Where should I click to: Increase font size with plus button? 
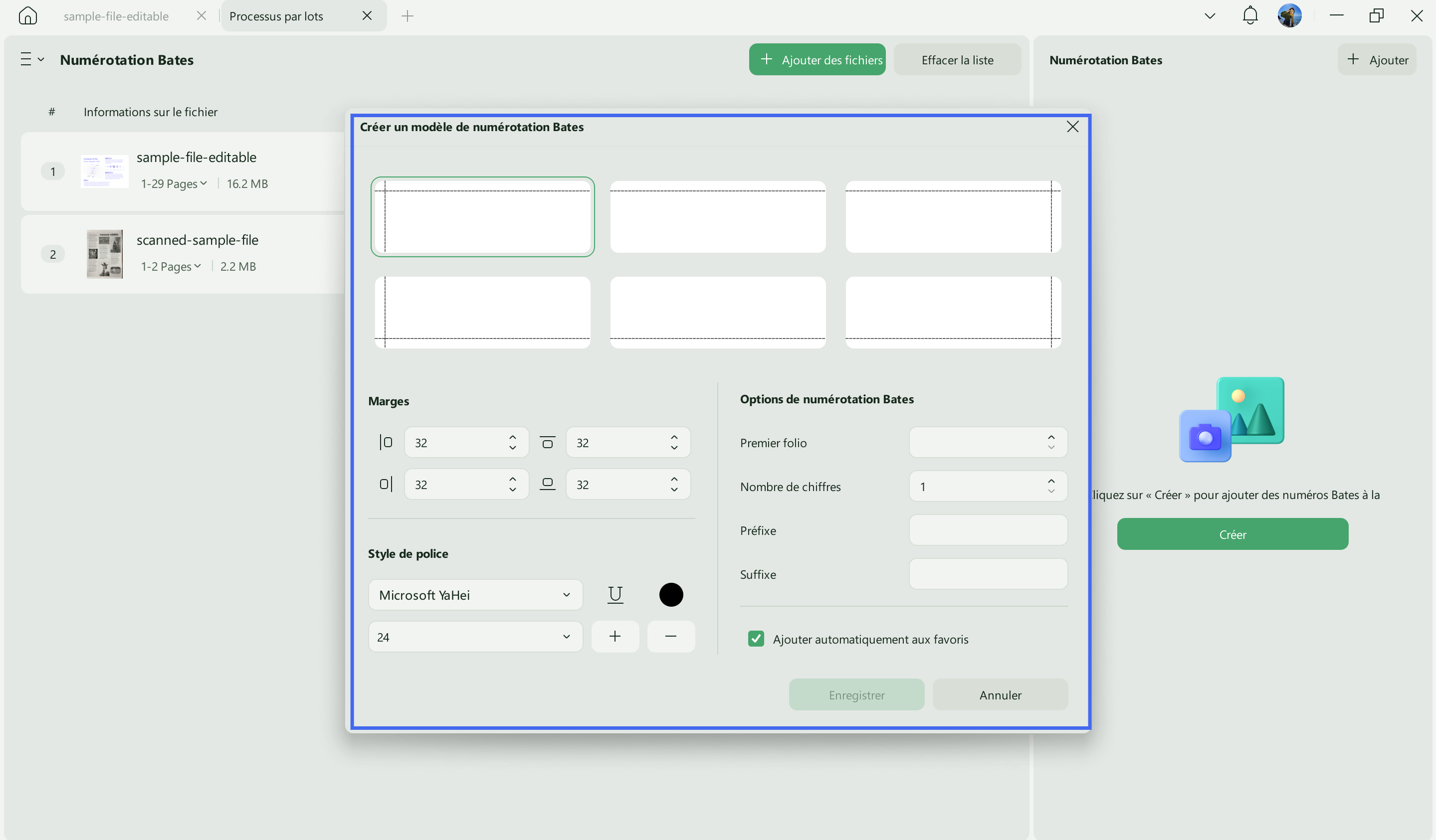615,636
